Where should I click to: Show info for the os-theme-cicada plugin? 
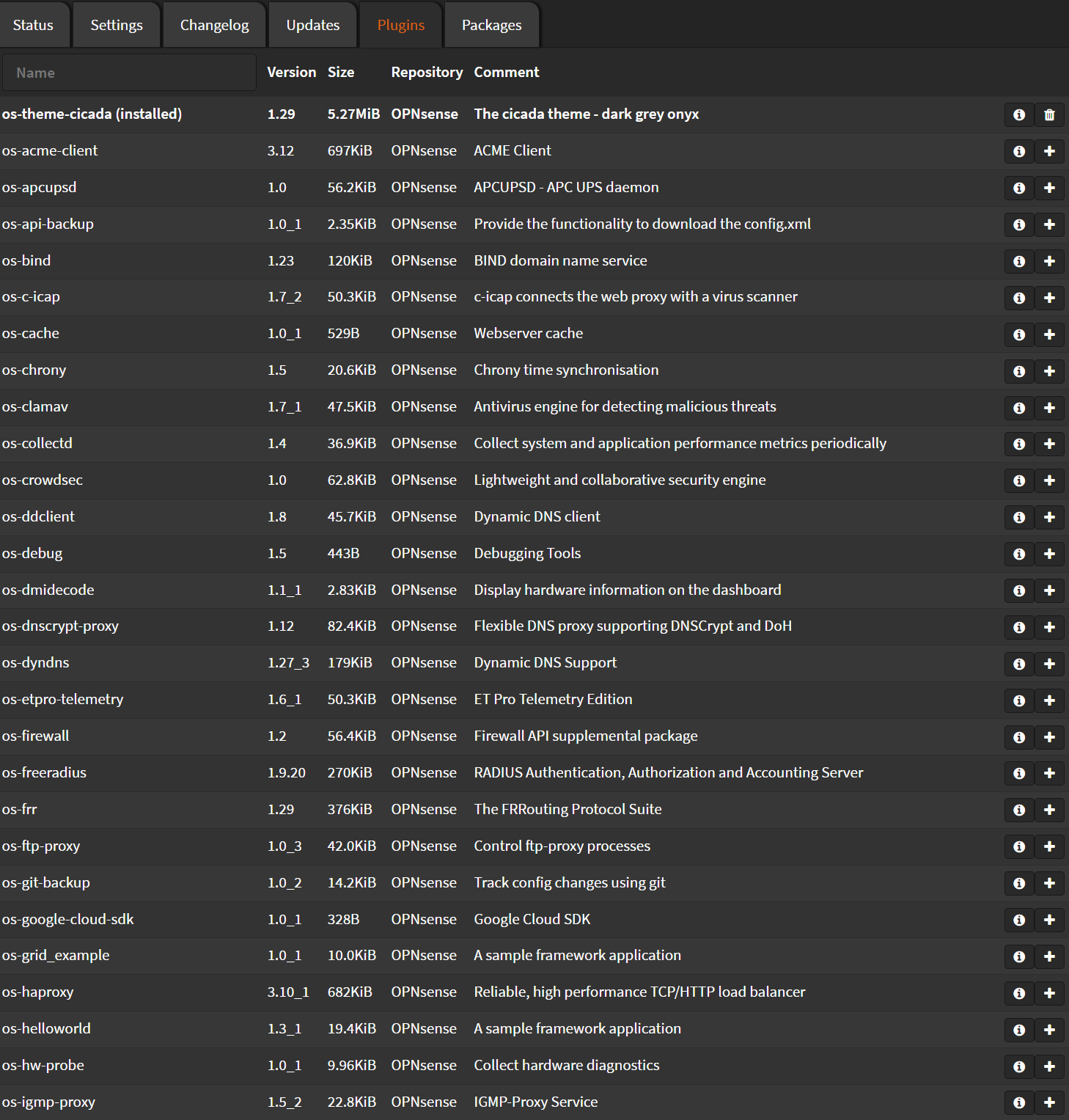tap(1018, 114)
